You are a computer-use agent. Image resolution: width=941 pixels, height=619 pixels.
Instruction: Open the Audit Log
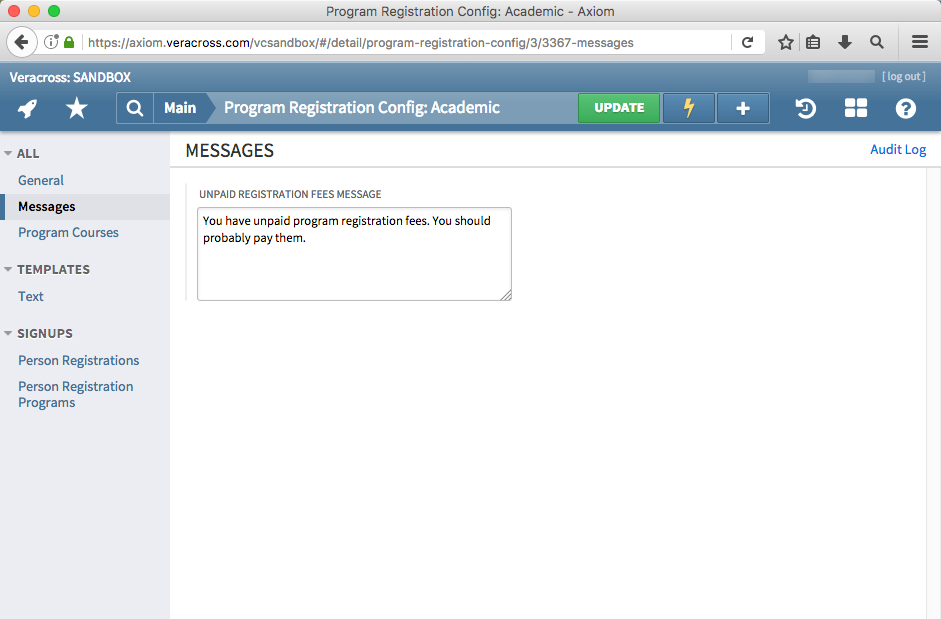[897, 149]
